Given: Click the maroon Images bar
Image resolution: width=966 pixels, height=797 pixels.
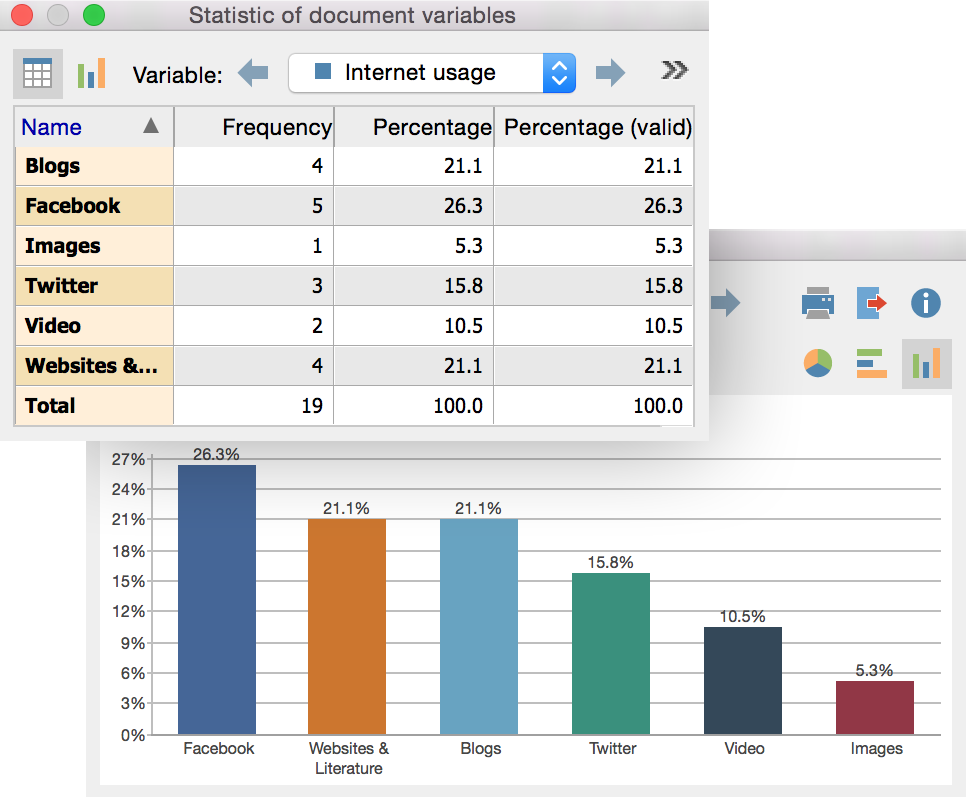Looking at the screenshot, I should [875, 708].
